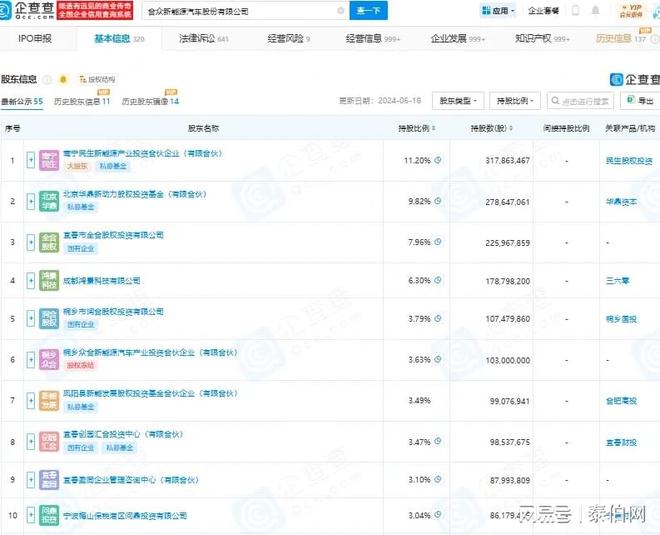
Task: Switch to the IPO申报 tab
Action: click(35, 39)
